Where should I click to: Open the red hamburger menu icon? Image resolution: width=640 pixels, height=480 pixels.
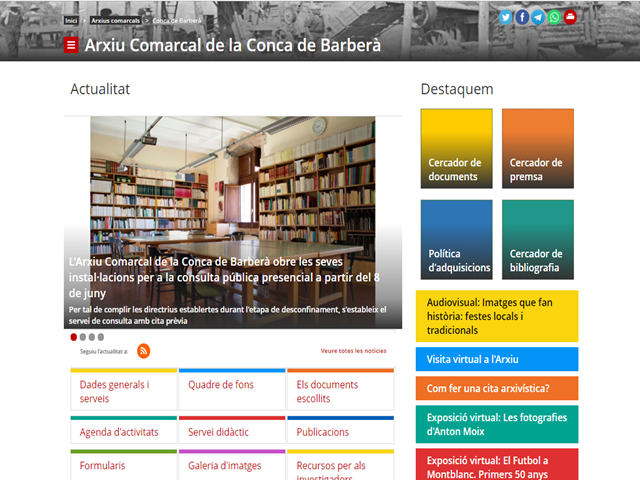pyautogui.click(x=71, y=45)
